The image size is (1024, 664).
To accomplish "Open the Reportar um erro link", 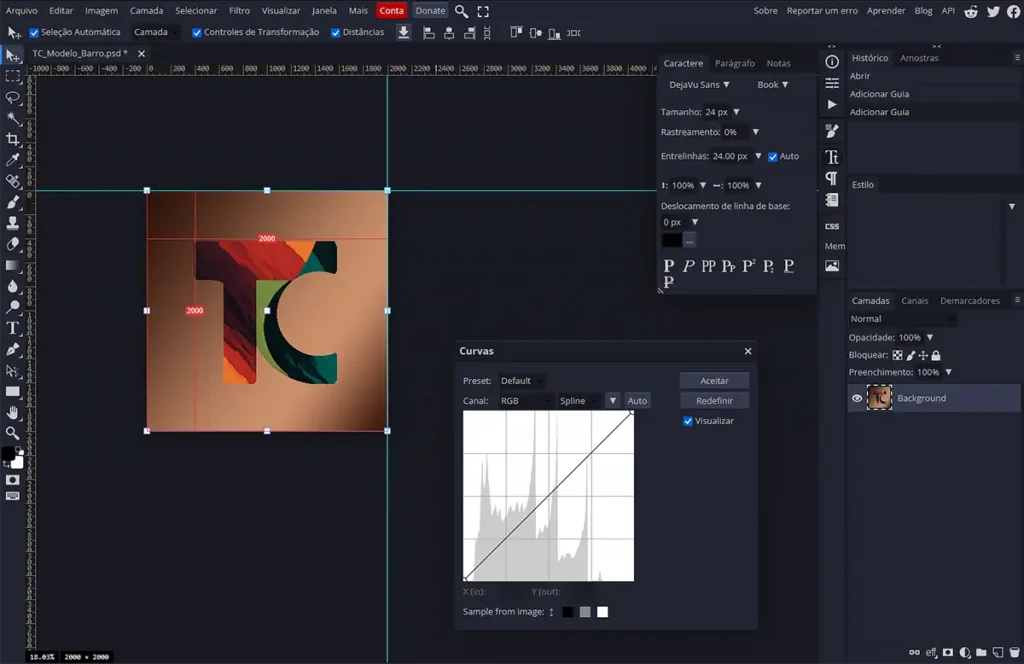I will pos(822,10).
